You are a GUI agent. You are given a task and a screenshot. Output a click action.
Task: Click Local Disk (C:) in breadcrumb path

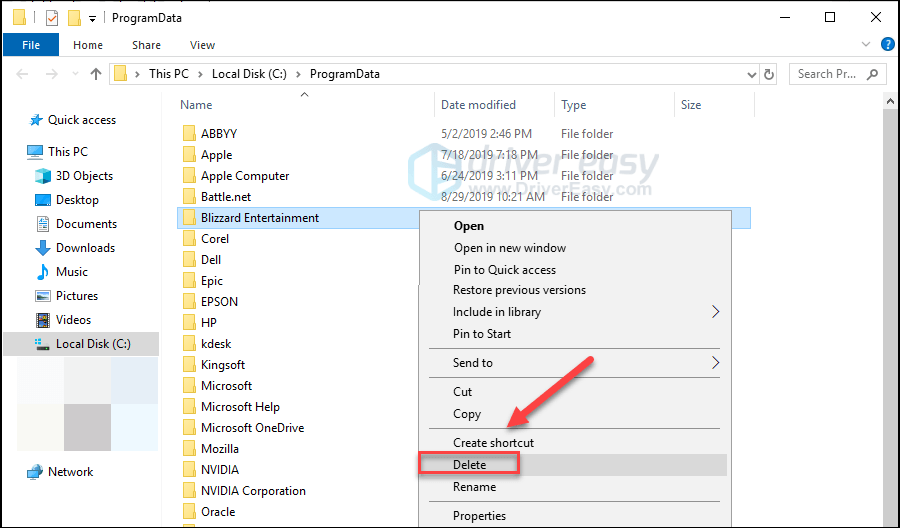[x=249, y=74]
